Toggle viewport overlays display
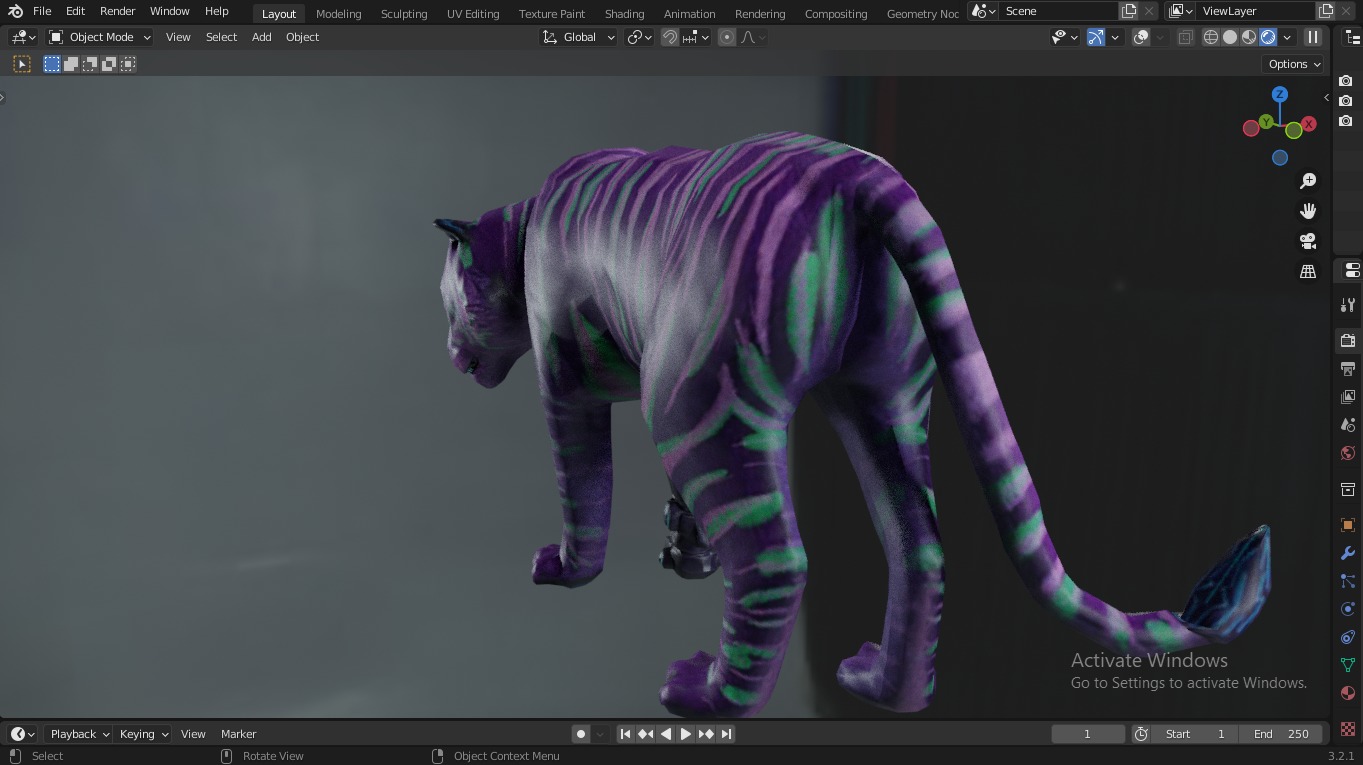This screenshot has height=765, width=1363. click(x=1141, y=37)
